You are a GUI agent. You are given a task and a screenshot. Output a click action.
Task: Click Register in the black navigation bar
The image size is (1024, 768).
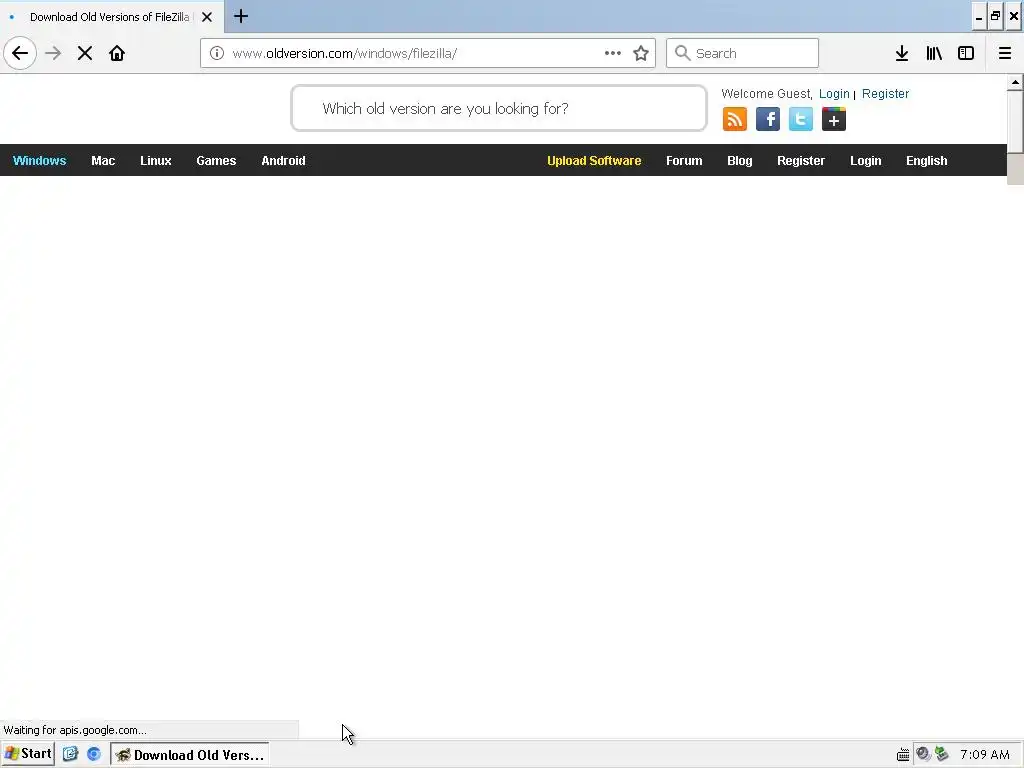point(801,161)
